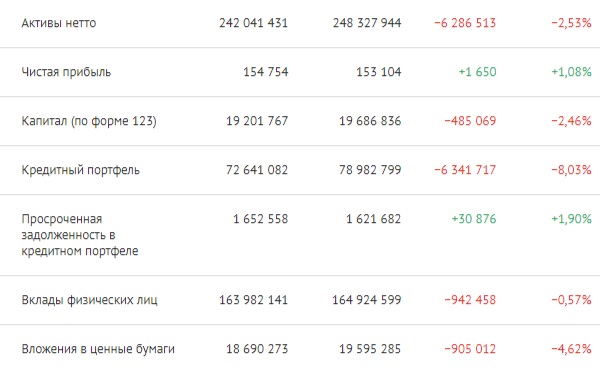Select the "Вклады физических лиц" label
The width and height of the screenshot is (600, 368).
(89, 300)
